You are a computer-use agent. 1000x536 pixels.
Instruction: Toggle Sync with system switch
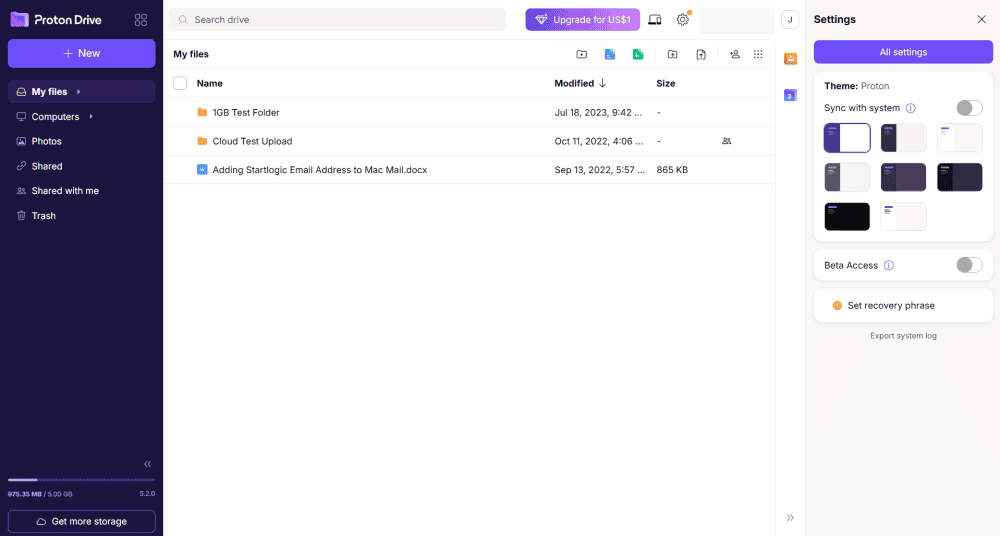click(x=968, y=108)
